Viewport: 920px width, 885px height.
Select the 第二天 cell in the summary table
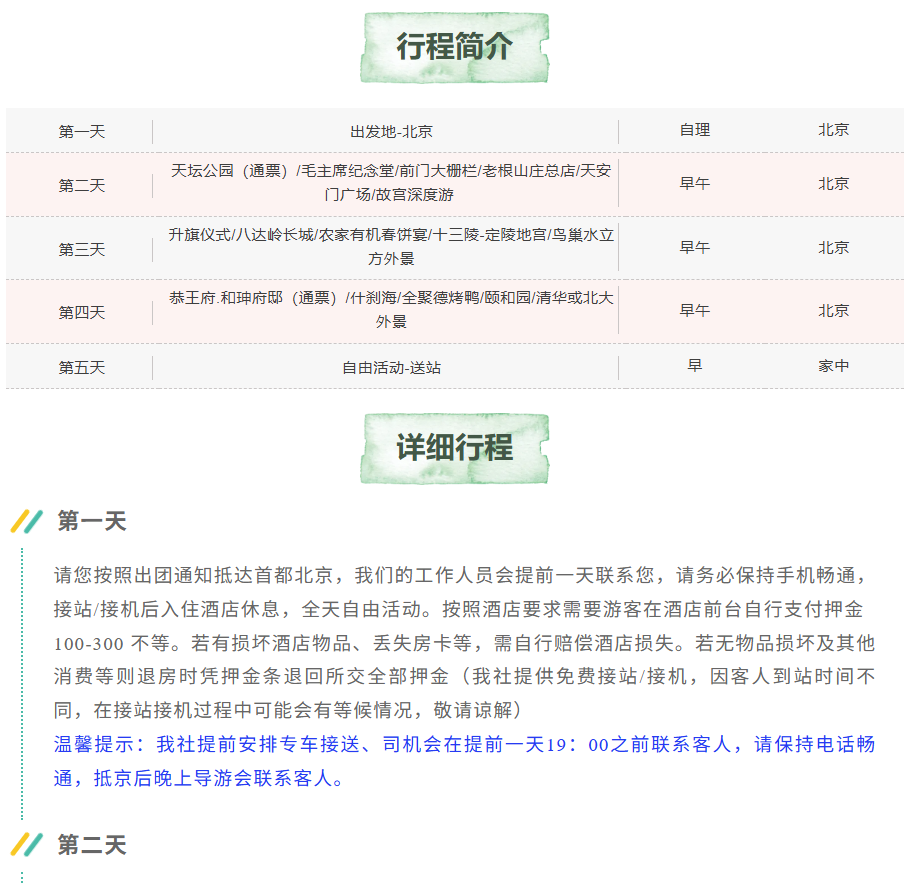click(x=82, y=185)
